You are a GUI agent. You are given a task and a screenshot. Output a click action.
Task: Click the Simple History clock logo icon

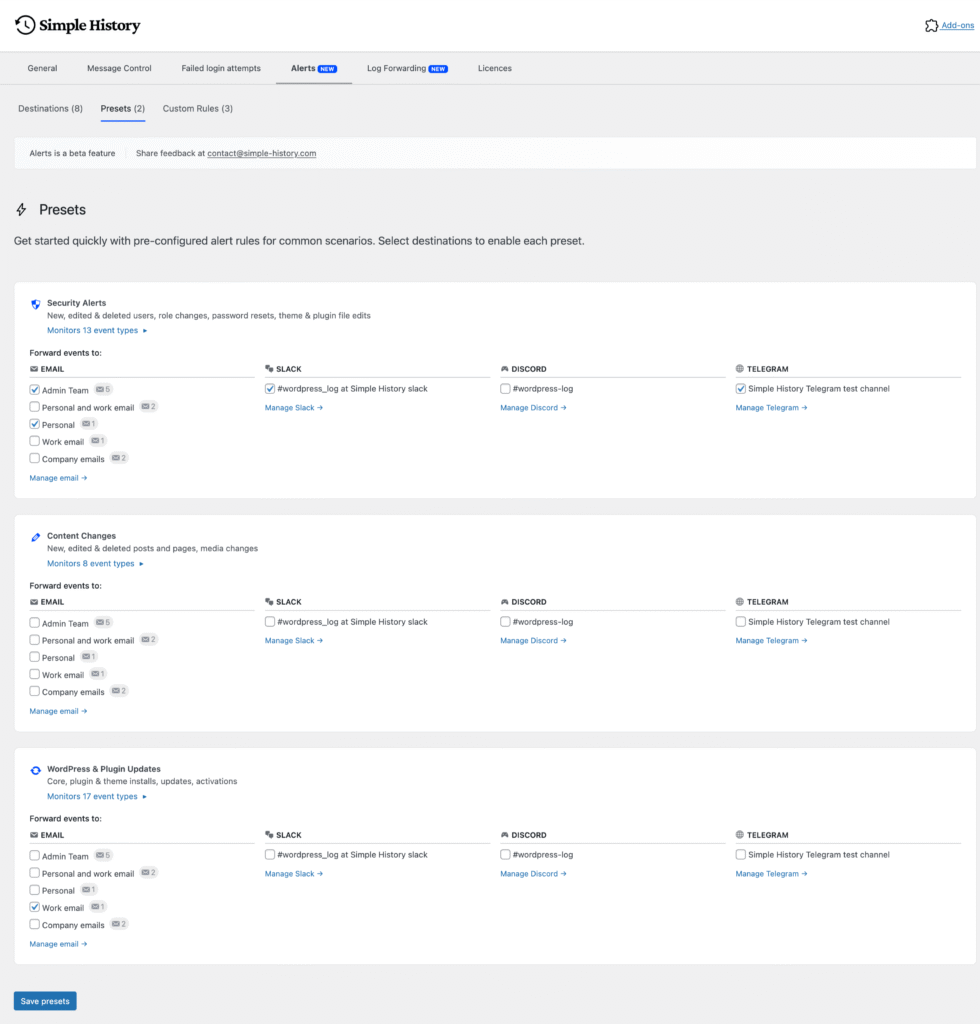click(x=25, y=25)
